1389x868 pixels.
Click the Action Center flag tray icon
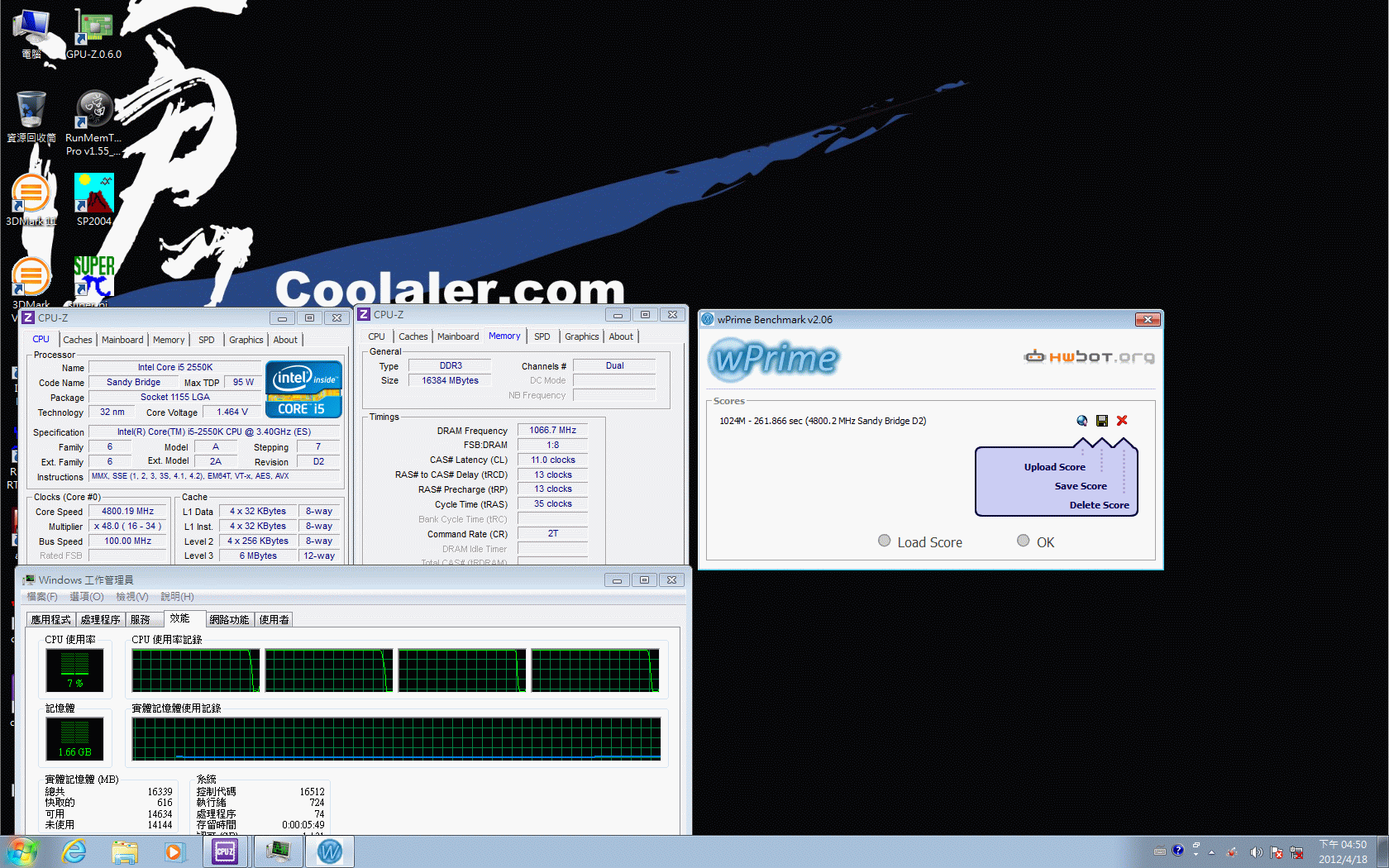pos(1277,852)
